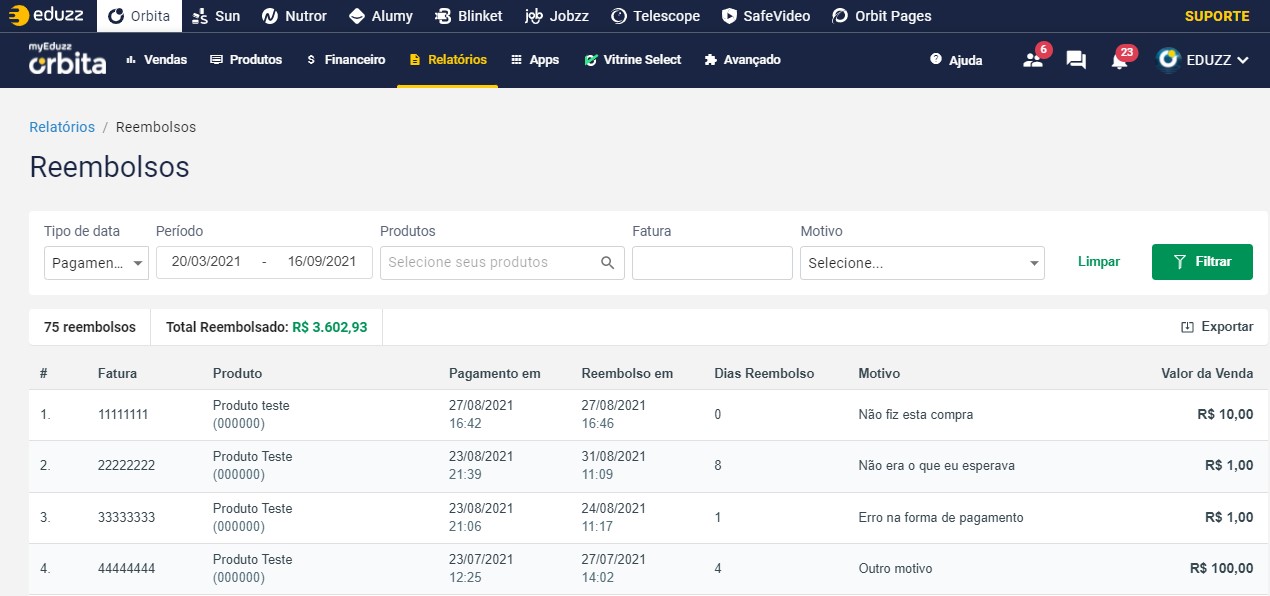Open the notifications bell with badge 23

point(1121,59)
